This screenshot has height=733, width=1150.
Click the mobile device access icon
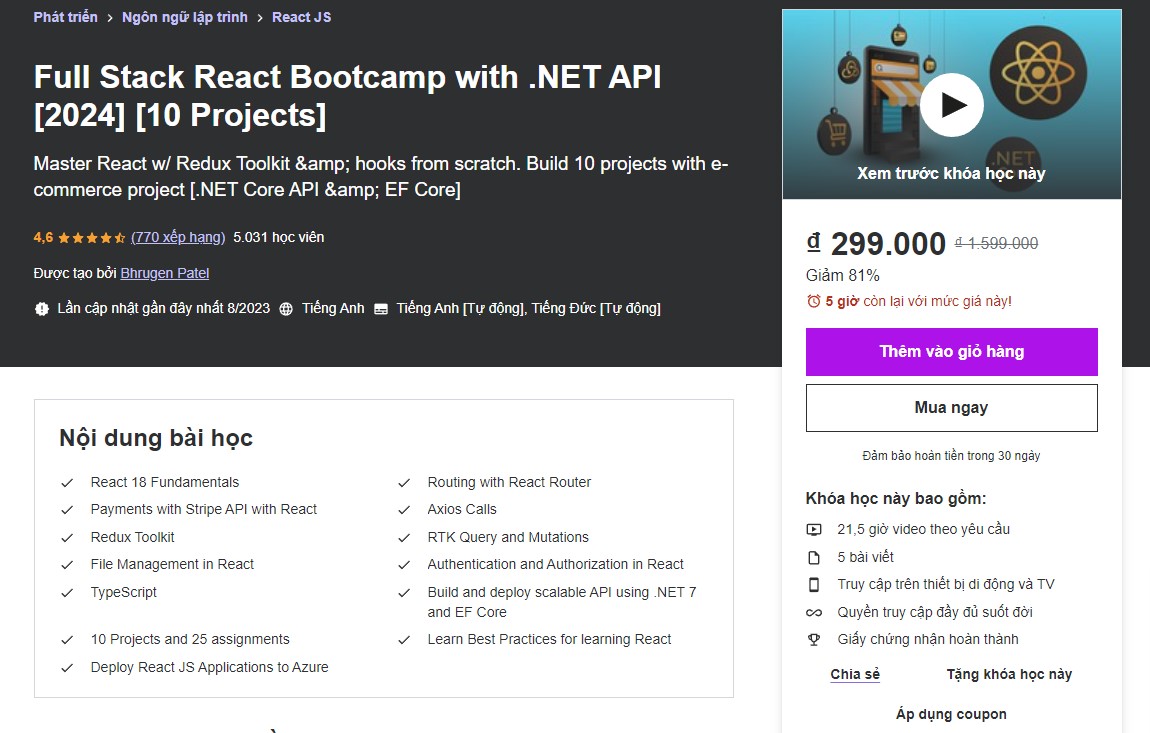(814, 585)
